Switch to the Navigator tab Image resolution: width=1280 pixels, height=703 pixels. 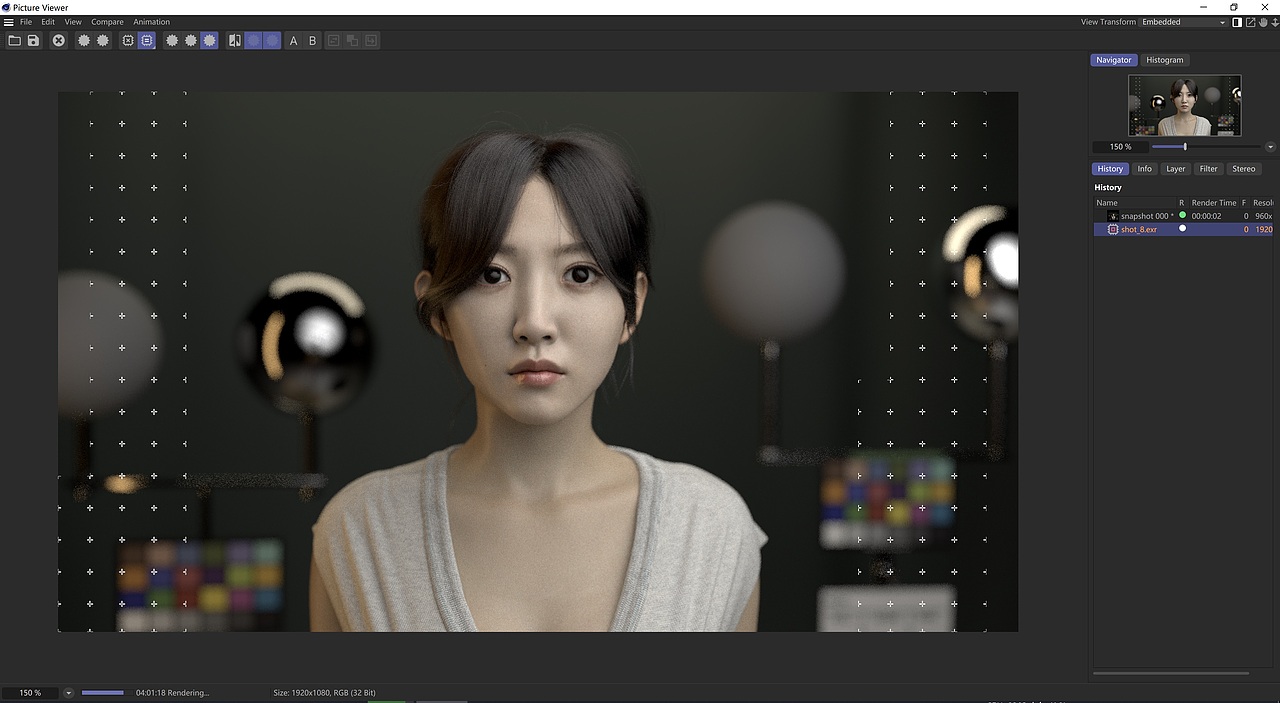[1113, 60]
